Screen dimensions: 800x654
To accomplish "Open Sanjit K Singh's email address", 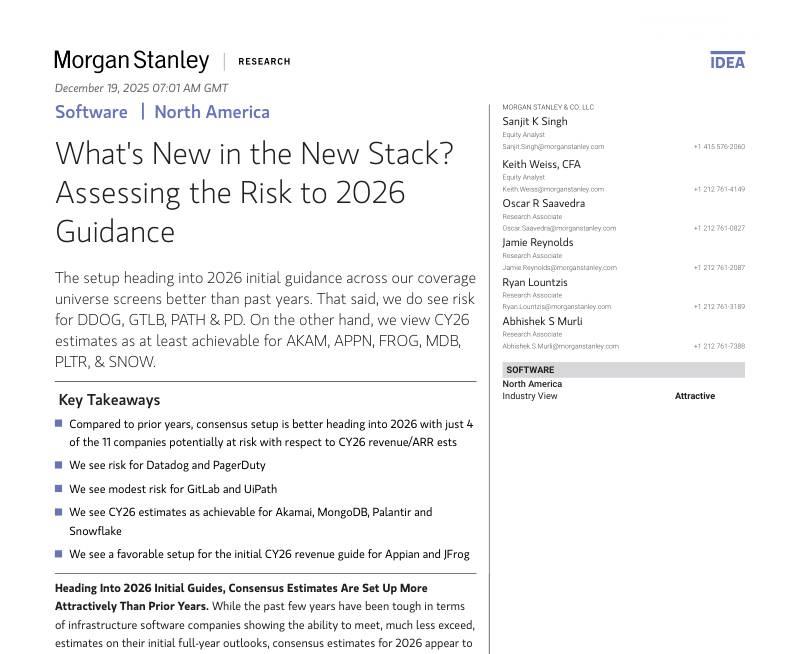I will click(553, 147).
